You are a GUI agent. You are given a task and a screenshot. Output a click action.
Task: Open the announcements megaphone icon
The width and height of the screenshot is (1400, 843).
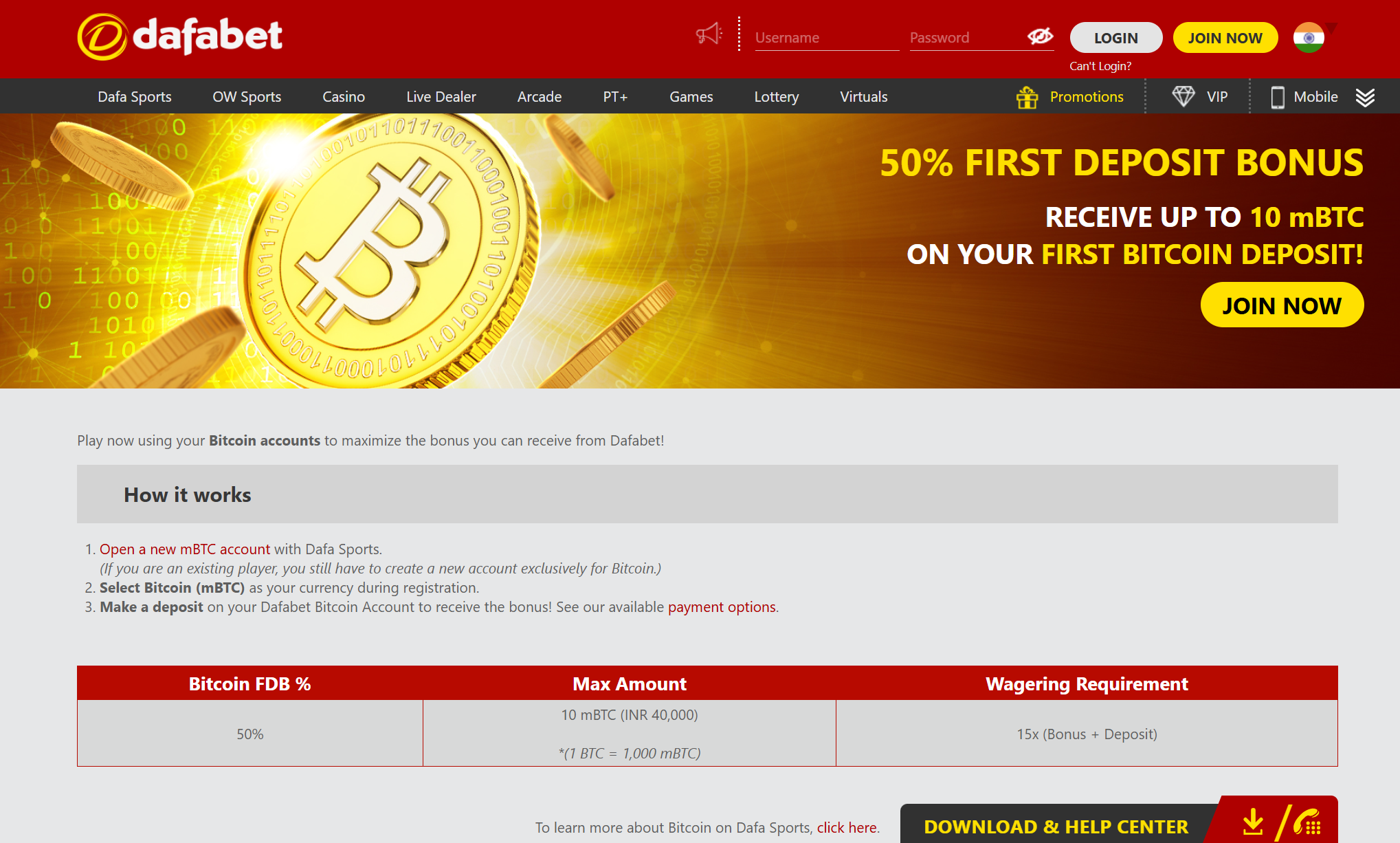coord(709,34)
